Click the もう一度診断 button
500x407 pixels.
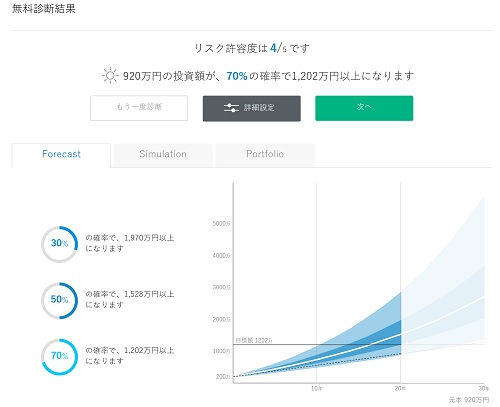(139, 108)
